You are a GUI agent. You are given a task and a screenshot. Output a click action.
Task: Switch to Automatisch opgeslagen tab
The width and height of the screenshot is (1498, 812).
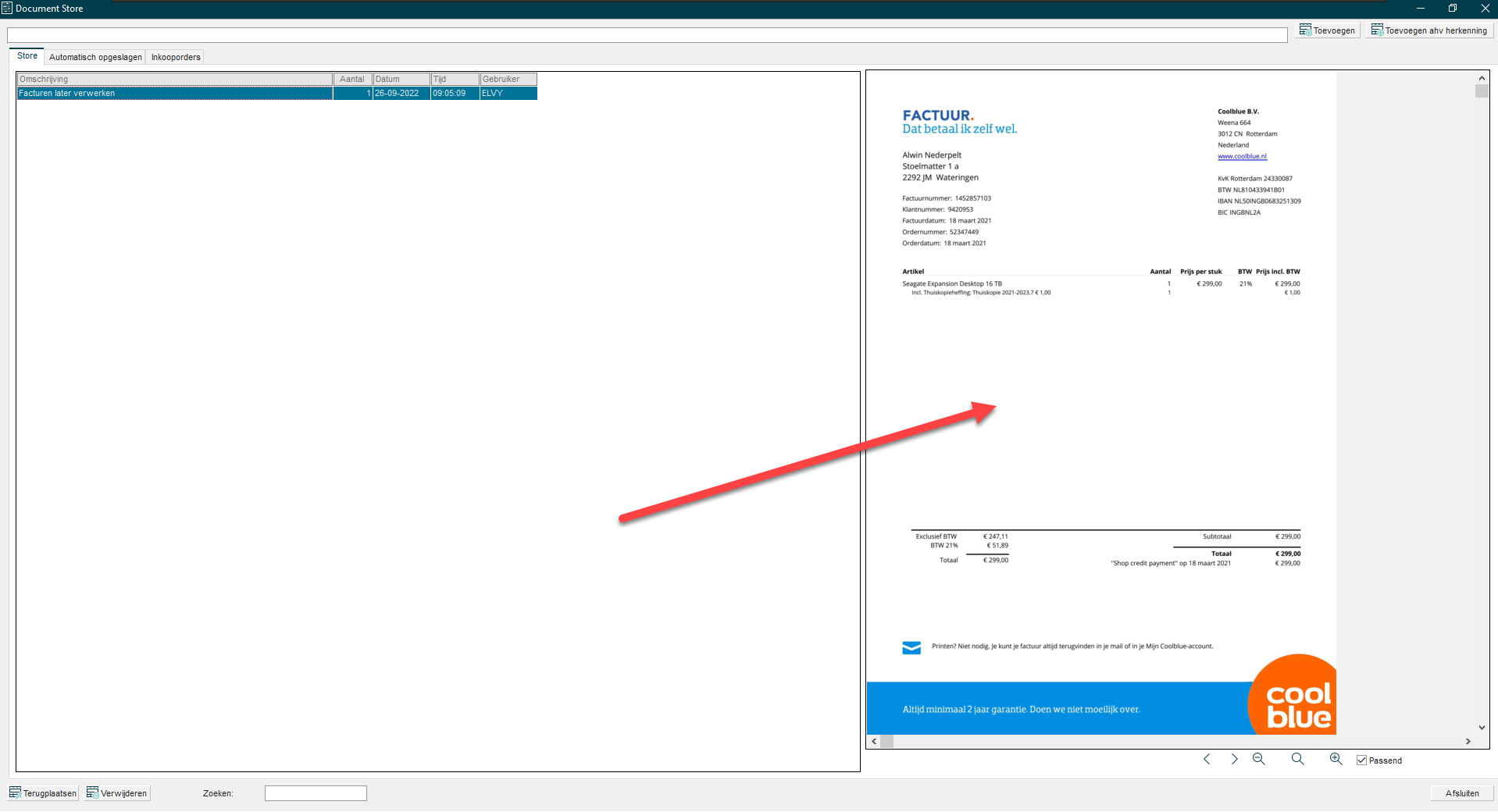click(x=95, y=57)
